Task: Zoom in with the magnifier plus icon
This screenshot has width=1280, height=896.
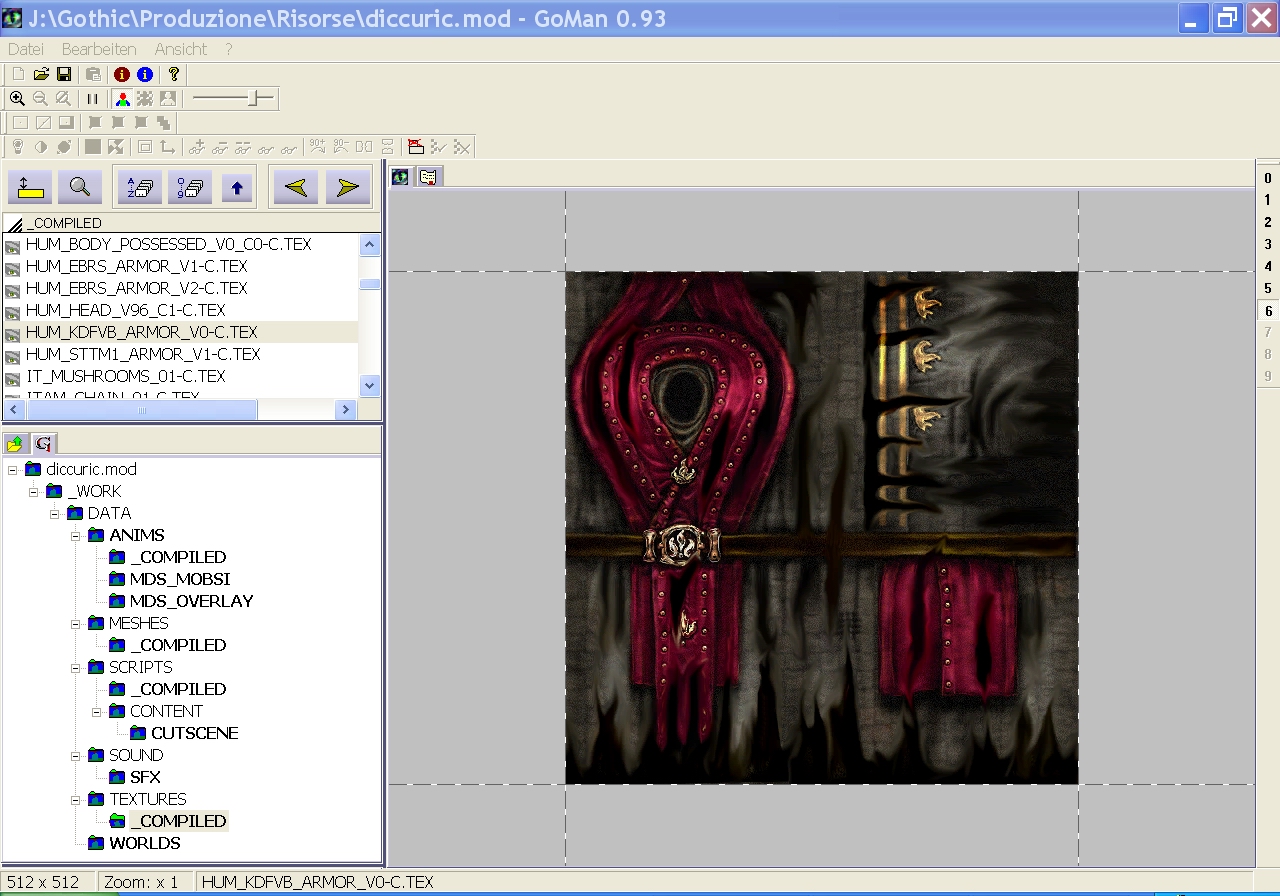Action: point(17,98)
